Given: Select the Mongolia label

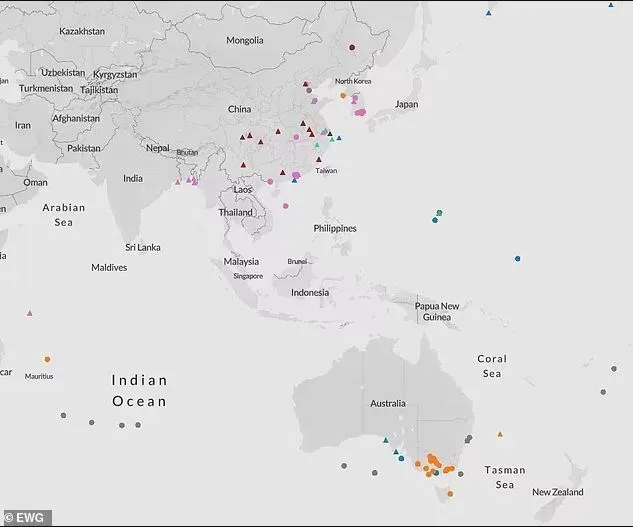Looking at the screenshot, I should pos(245,40).
